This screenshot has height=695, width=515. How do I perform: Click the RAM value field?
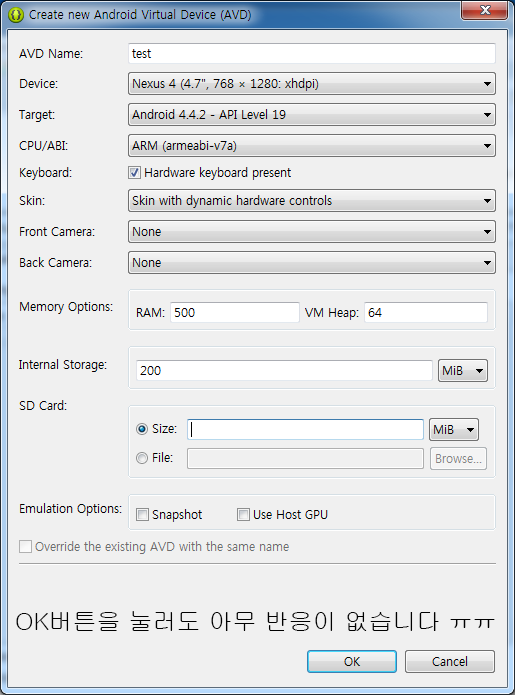(234, 312)
